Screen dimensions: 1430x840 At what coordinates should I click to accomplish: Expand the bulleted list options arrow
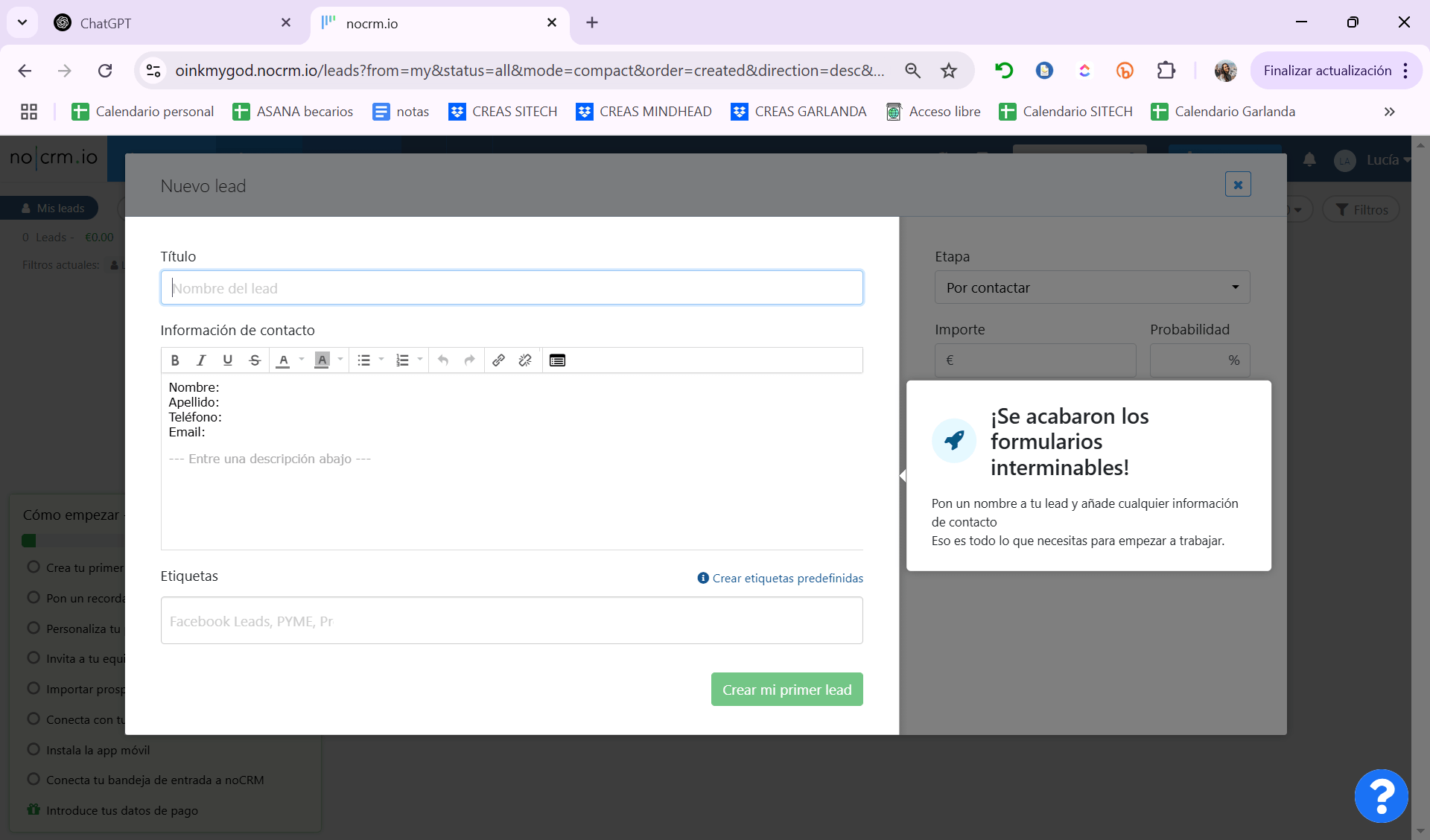click(381, 360)
